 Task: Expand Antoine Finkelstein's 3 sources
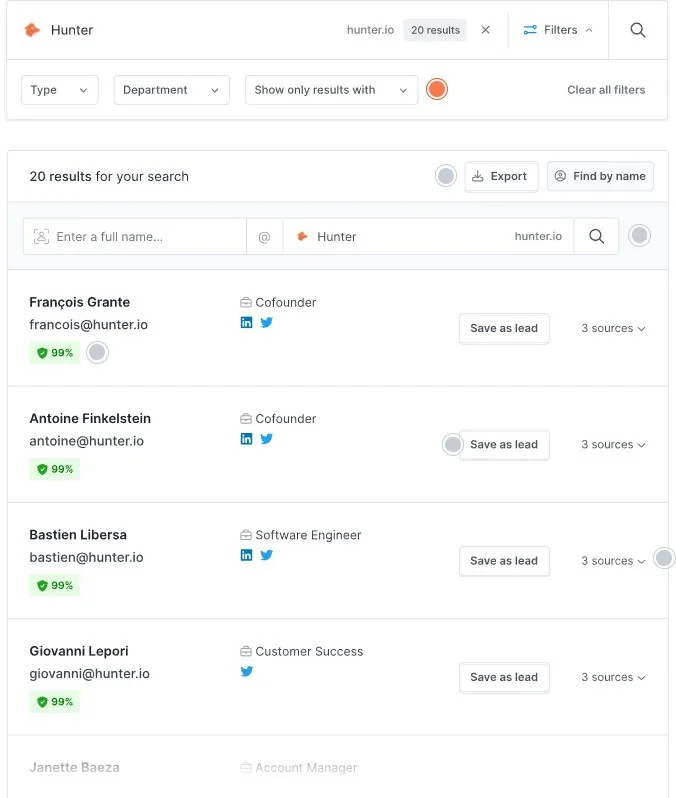(613, 445)
